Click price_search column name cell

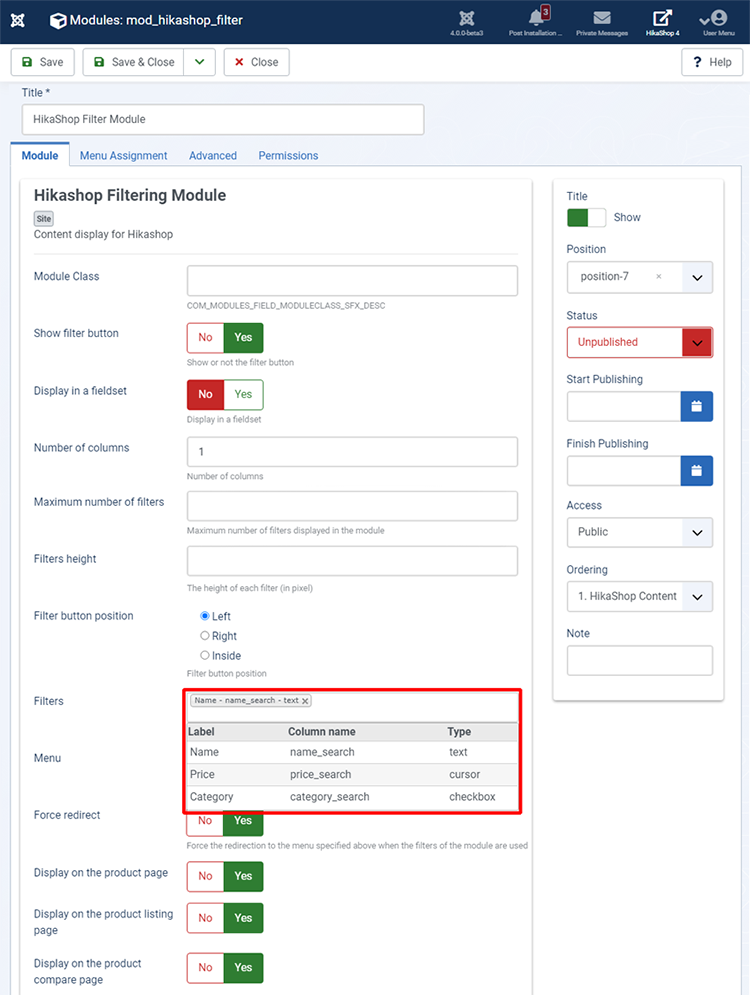(320, 774)
